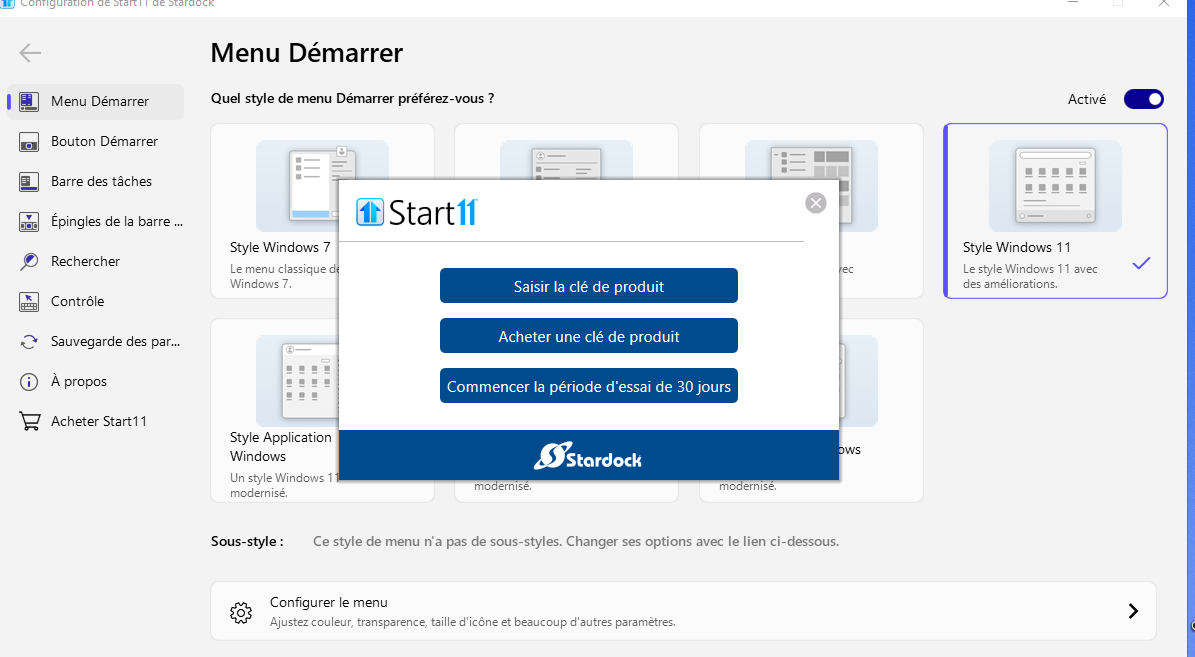The image size is (1195, 657).
Task: Click the Épingles de la barre icon
Action: pyautogui.click(x=29, y=222)
